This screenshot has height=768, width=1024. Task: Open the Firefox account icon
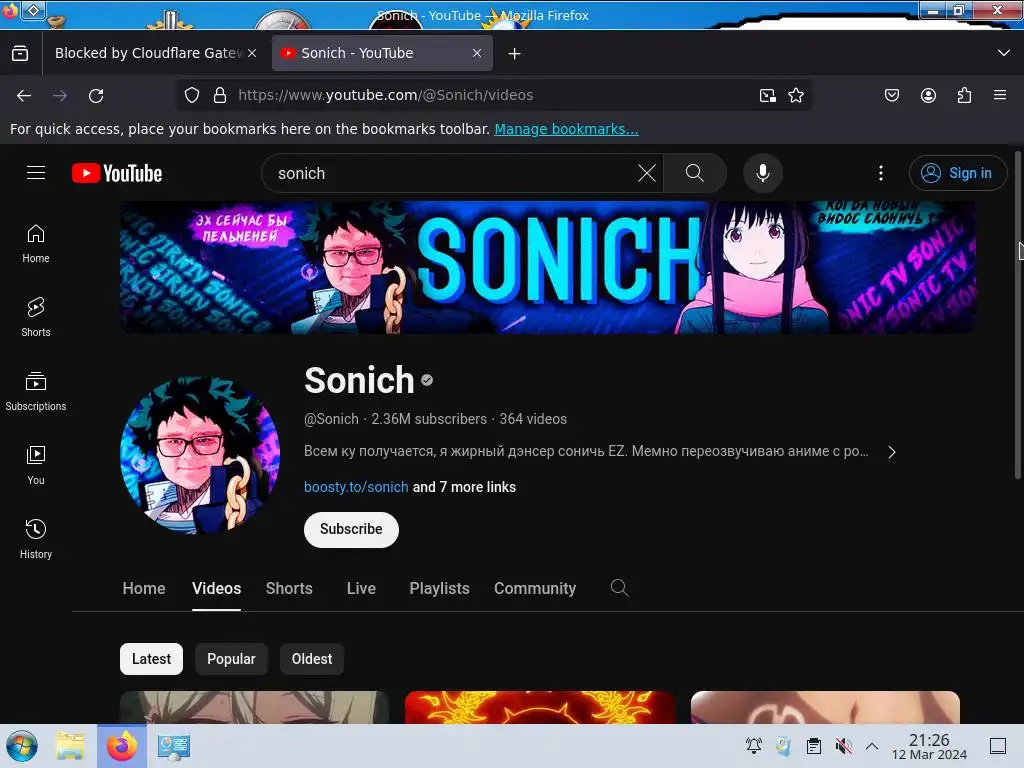tap(928, 95)
